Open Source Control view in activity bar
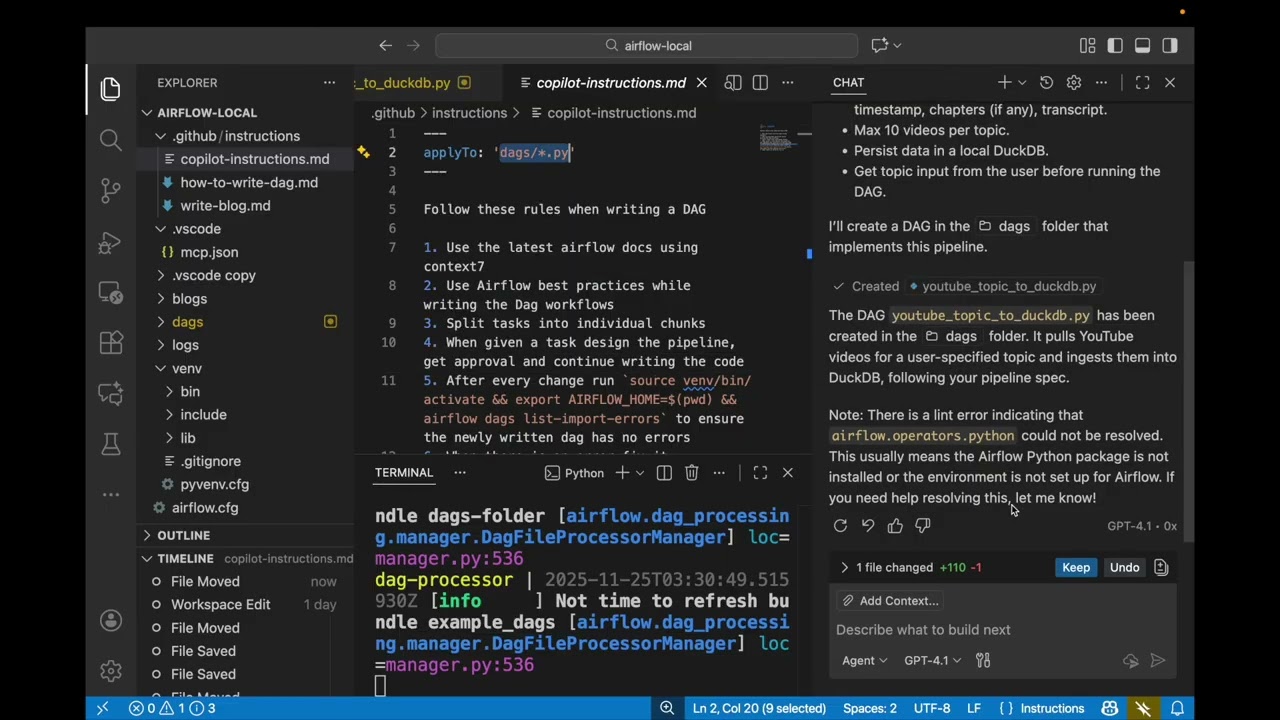This screenshot has height=720, width=1280. coord(111,190)
